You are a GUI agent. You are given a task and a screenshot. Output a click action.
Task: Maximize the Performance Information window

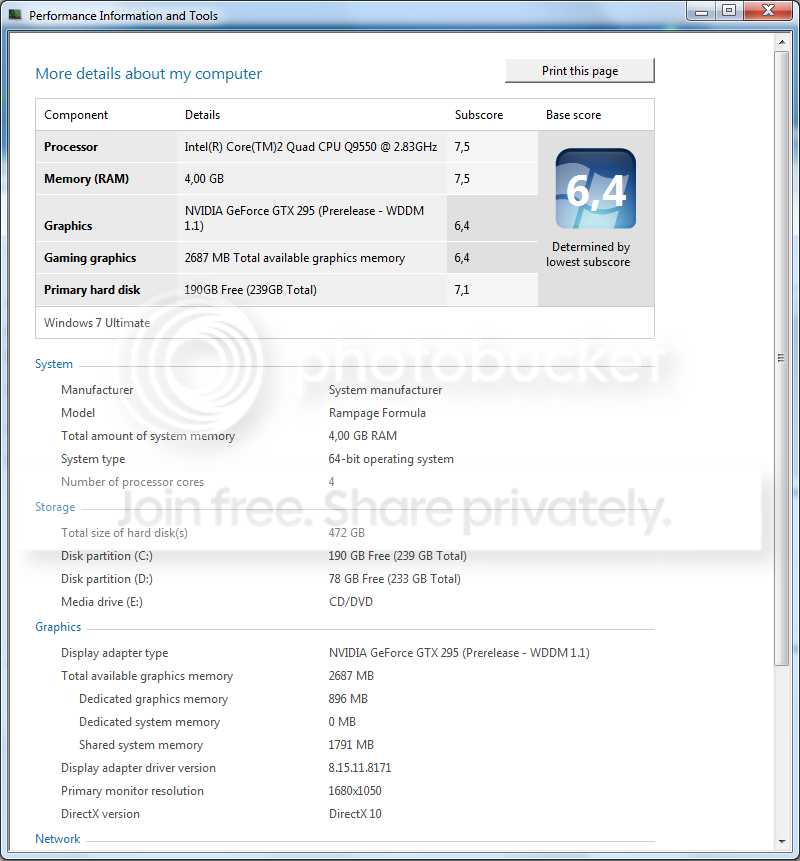(x=729, y=11)
